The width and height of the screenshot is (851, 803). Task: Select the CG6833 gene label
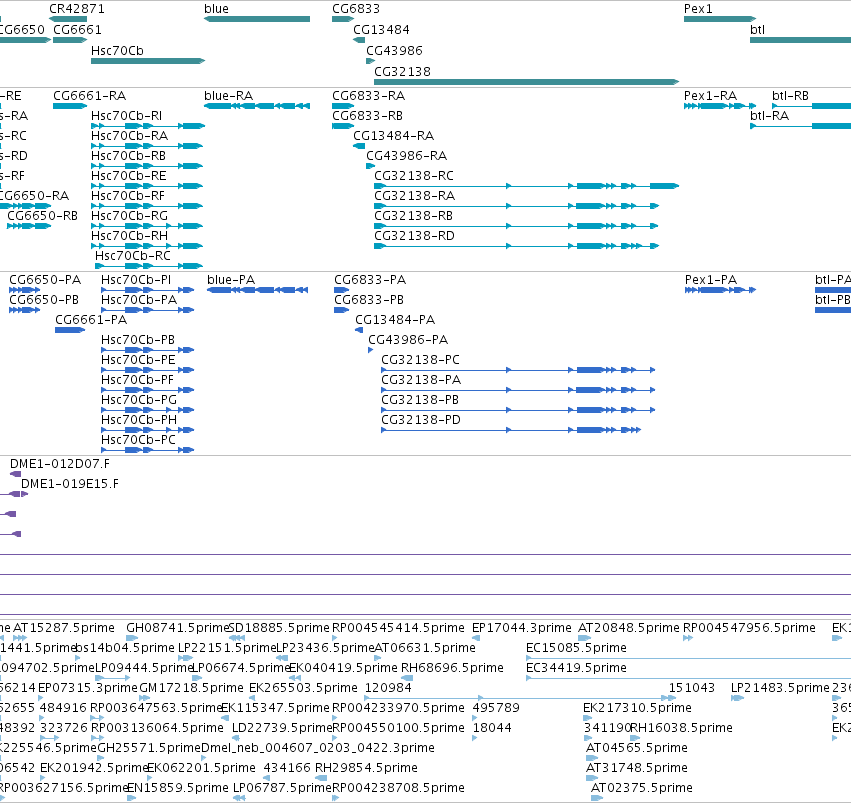[356, 9]
